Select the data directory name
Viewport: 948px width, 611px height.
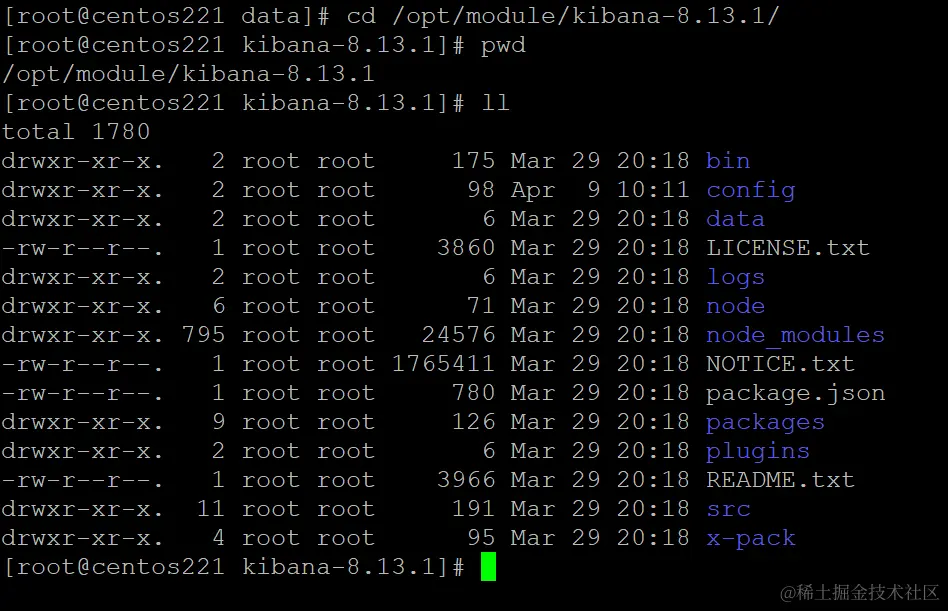(735, 219)
